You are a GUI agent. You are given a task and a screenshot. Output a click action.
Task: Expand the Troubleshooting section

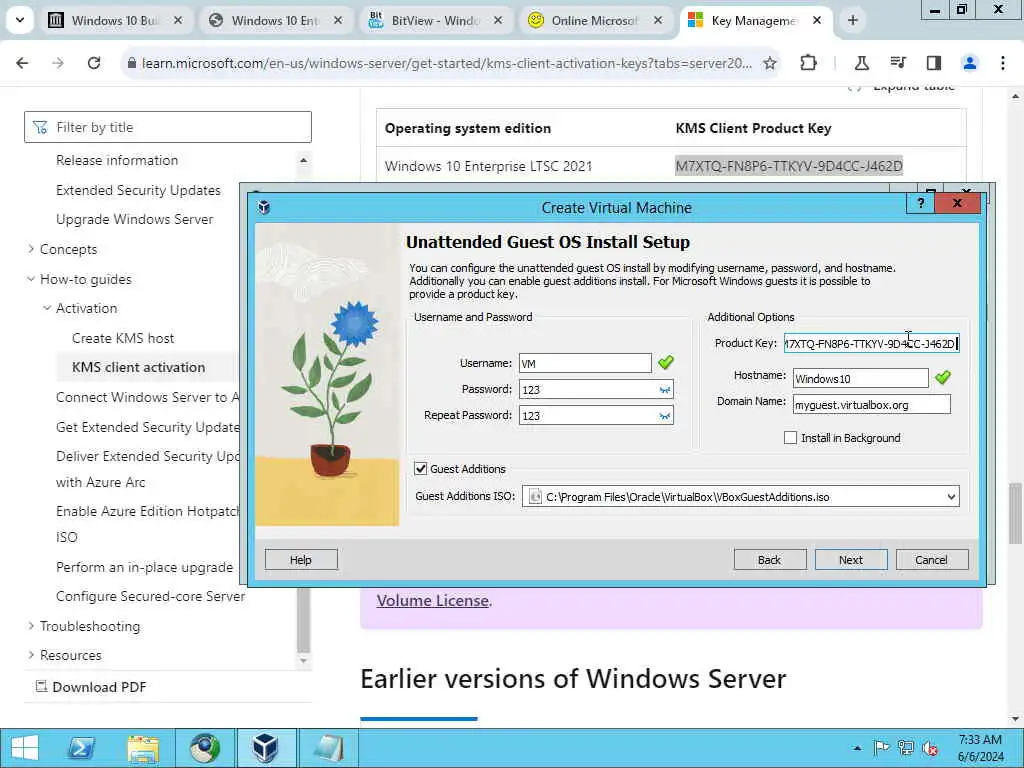[89, 626]
